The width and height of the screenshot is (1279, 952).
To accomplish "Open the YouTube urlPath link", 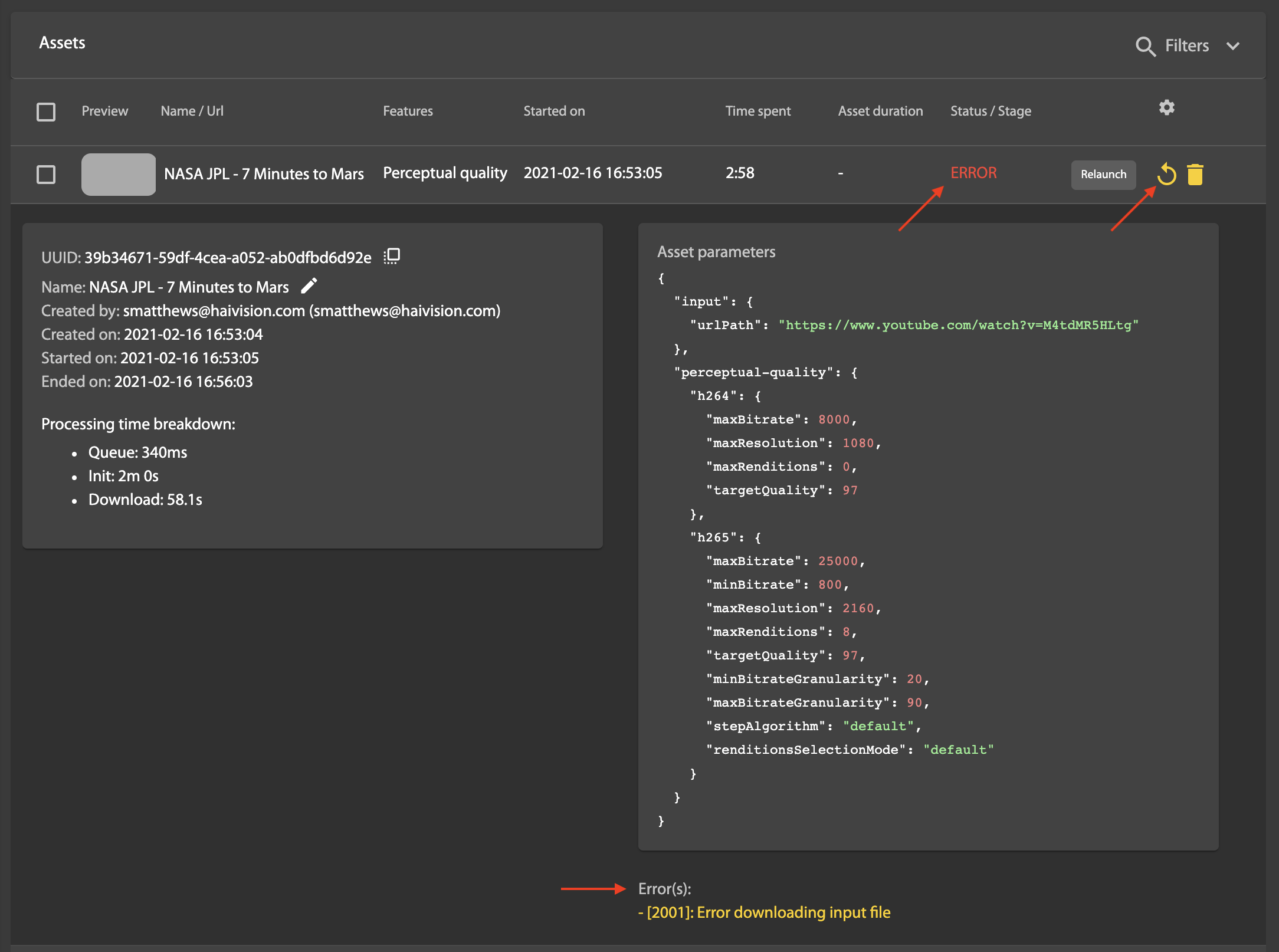I will (x=958, y=325).
